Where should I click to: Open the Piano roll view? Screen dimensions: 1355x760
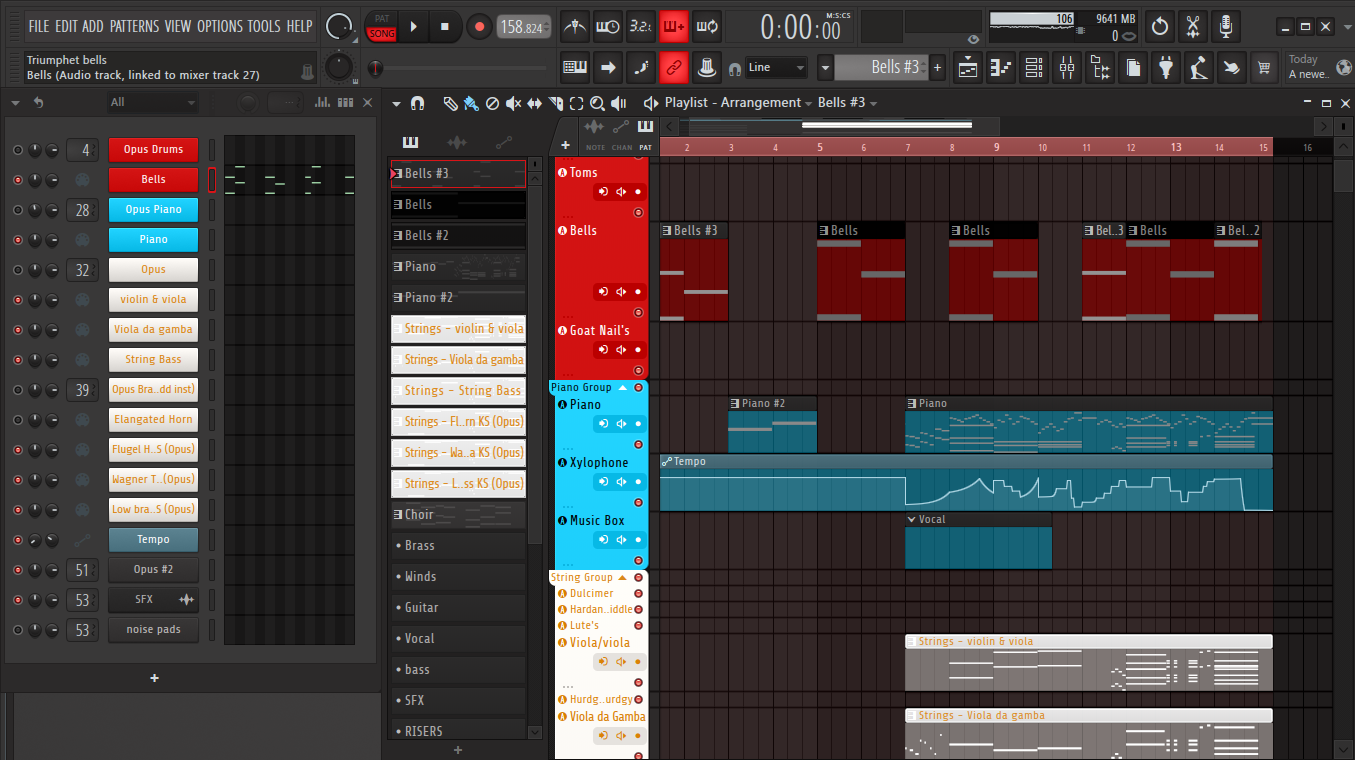pos(1001,67)
